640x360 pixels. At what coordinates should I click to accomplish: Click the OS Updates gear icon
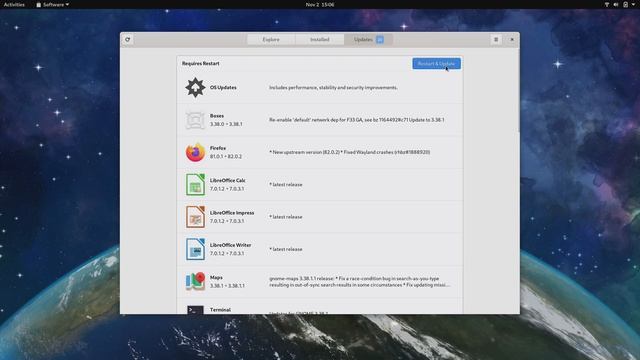pyautogui.click(x=195, y=87)
